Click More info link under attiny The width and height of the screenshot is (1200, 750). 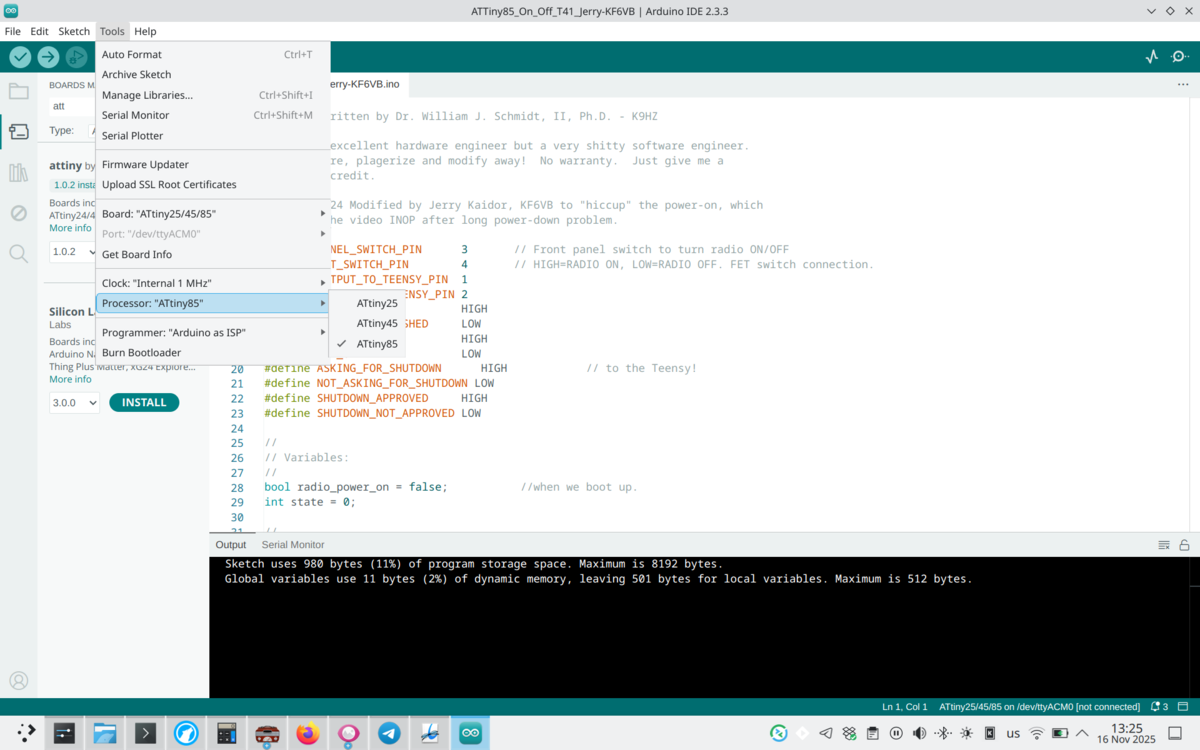(x=70, y=228)
